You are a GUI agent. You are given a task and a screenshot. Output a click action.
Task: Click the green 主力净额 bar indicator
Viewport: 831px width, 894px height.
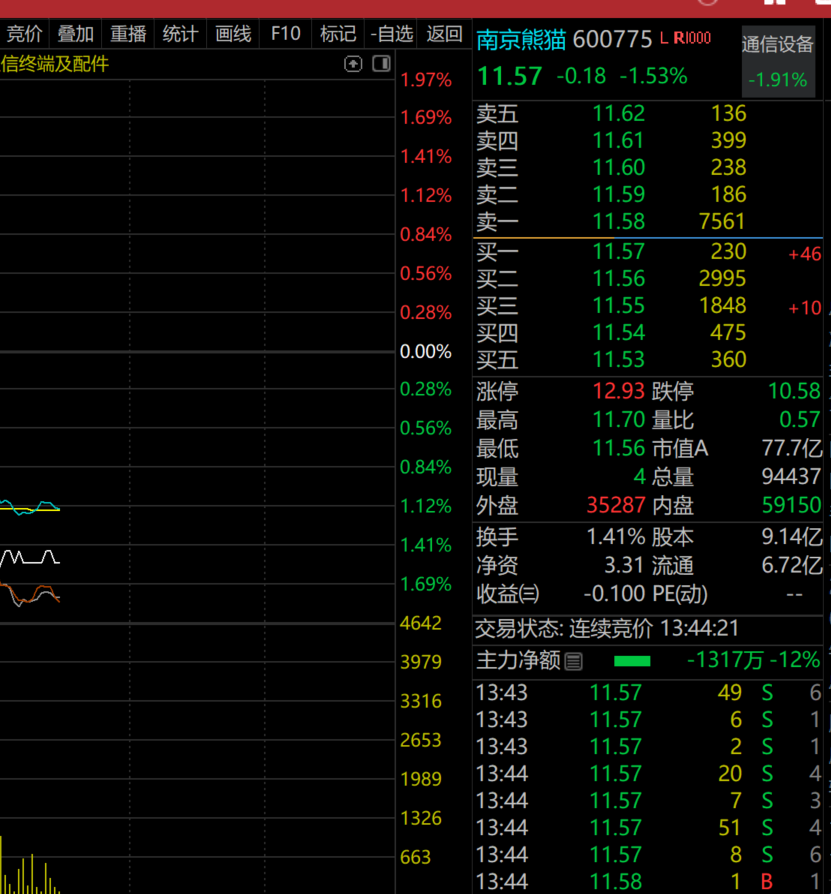point(632,661)
